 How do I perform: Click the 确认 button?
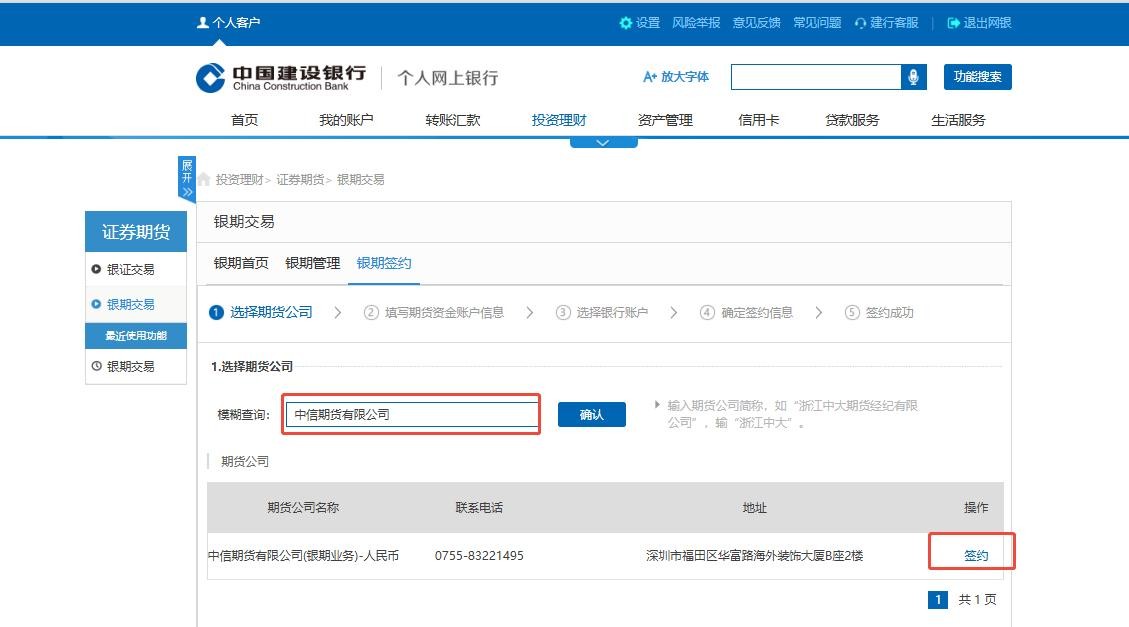[x=592, y=415]
